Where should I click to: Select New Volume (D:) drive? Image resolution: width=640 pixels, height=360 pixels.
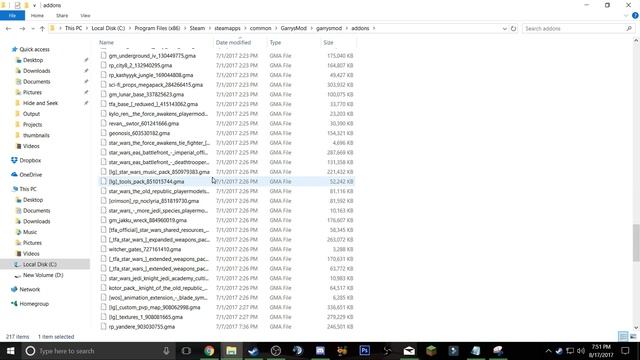[x=43, y=275]
